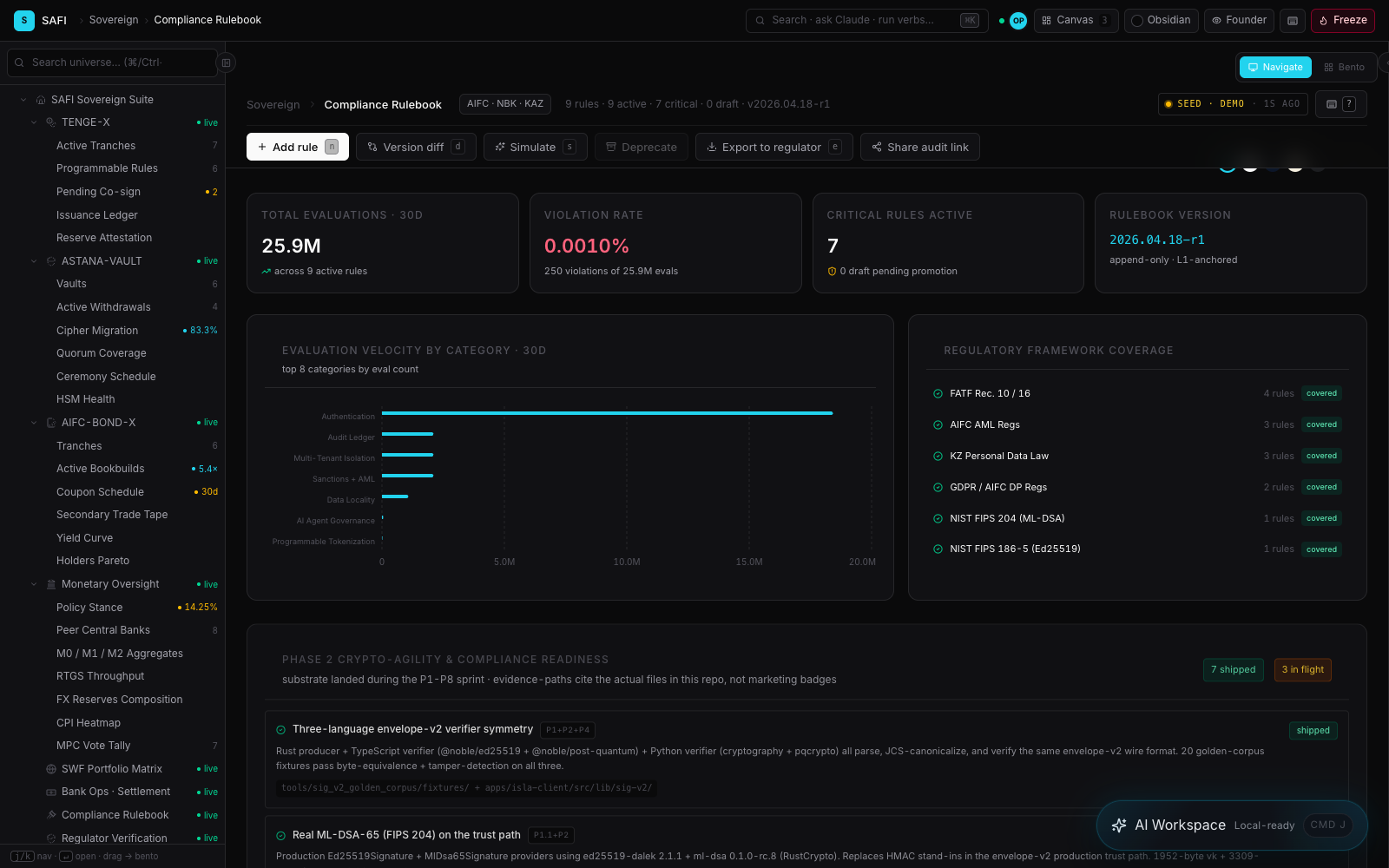Click the AI Workspace sparkle icon
The width and height of the screenshot is (1389, 868).
(x=1119, y=825)
